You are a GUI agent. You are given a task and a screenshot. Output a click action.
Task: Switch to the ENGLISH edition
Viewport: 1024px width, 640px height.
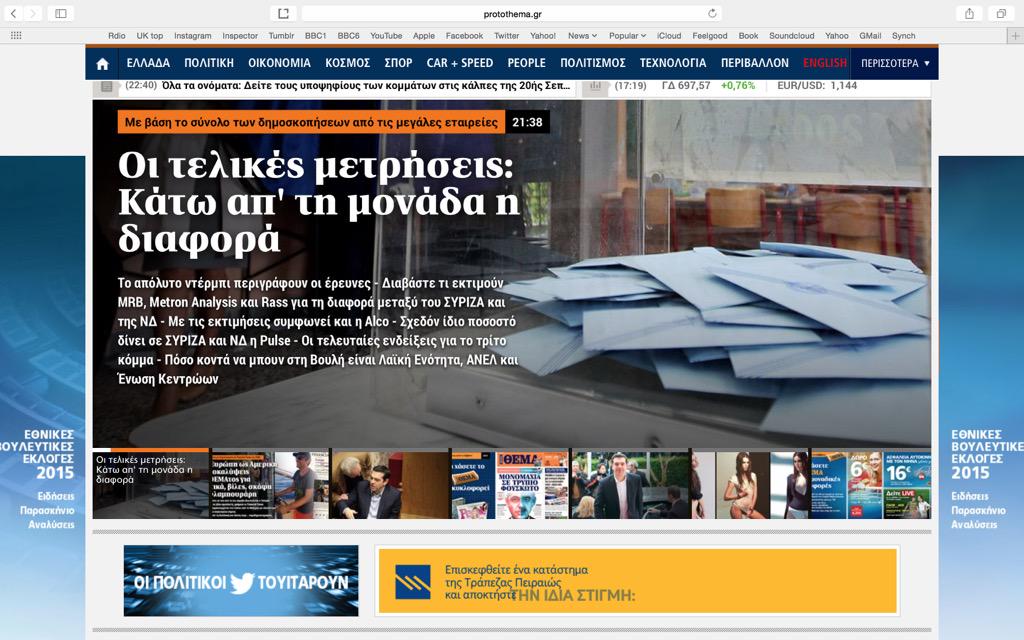[x=825, y=63]
